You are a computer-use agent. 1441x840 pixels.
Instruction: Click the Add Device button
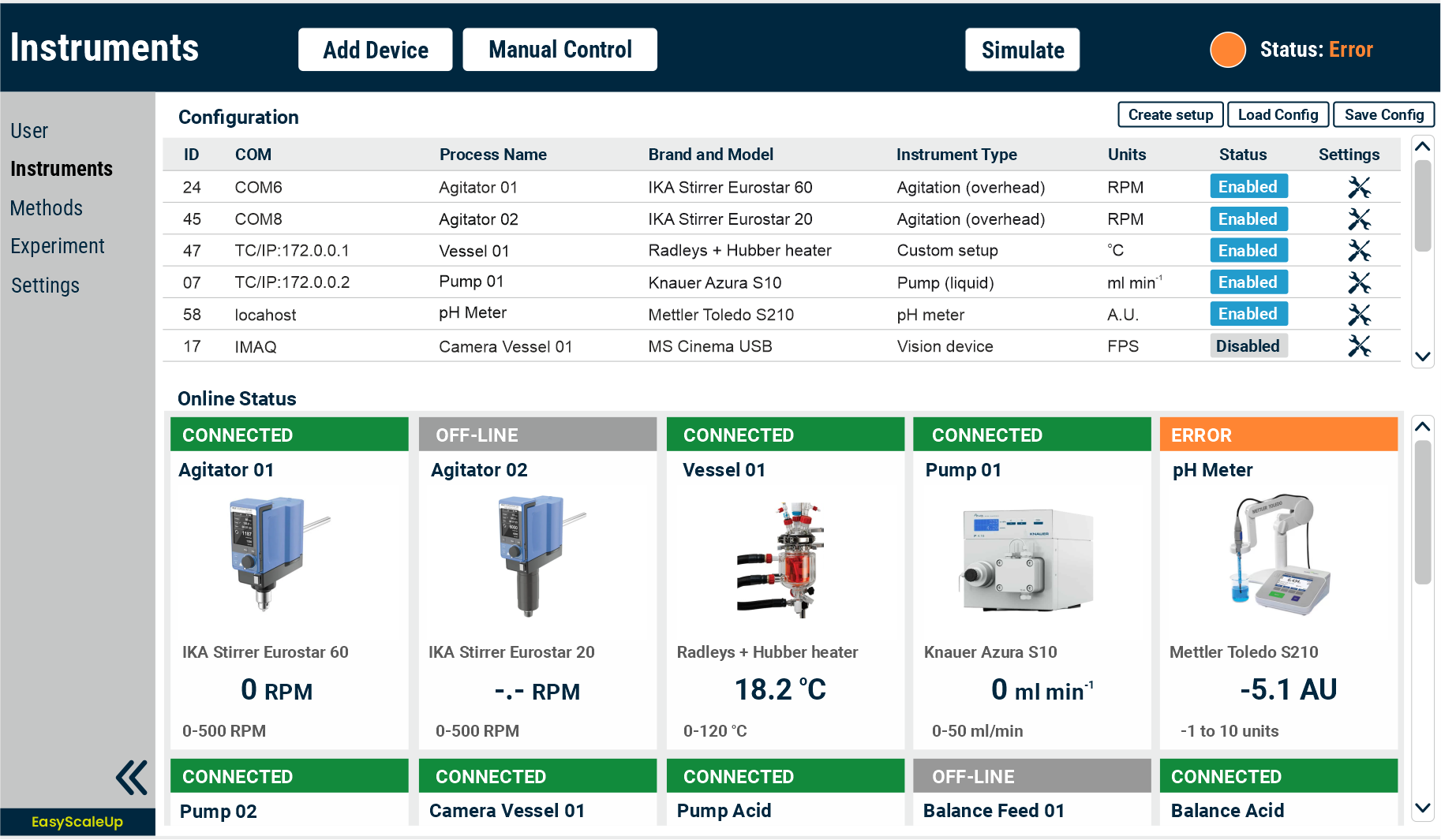point(375,50)
